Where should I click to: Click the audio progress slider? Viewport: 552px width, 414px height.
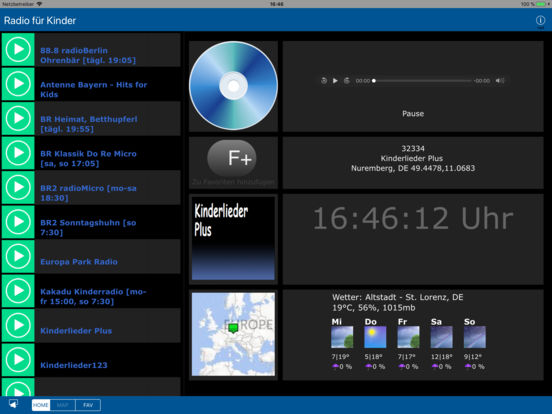[x=422, y=81]
